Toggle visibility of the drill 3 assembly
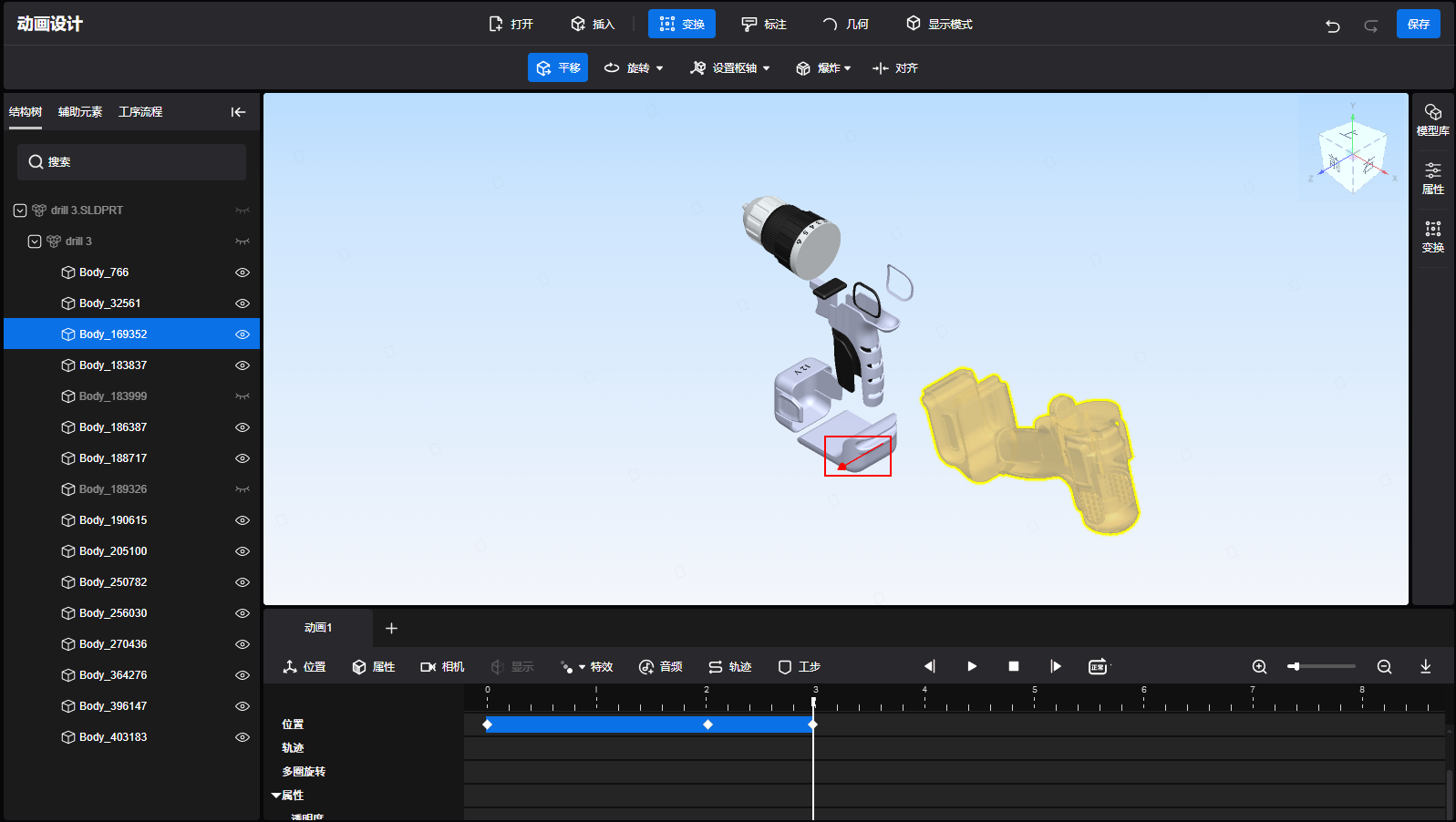Viewport: 1456px width, 822px height. coord(243,241)
